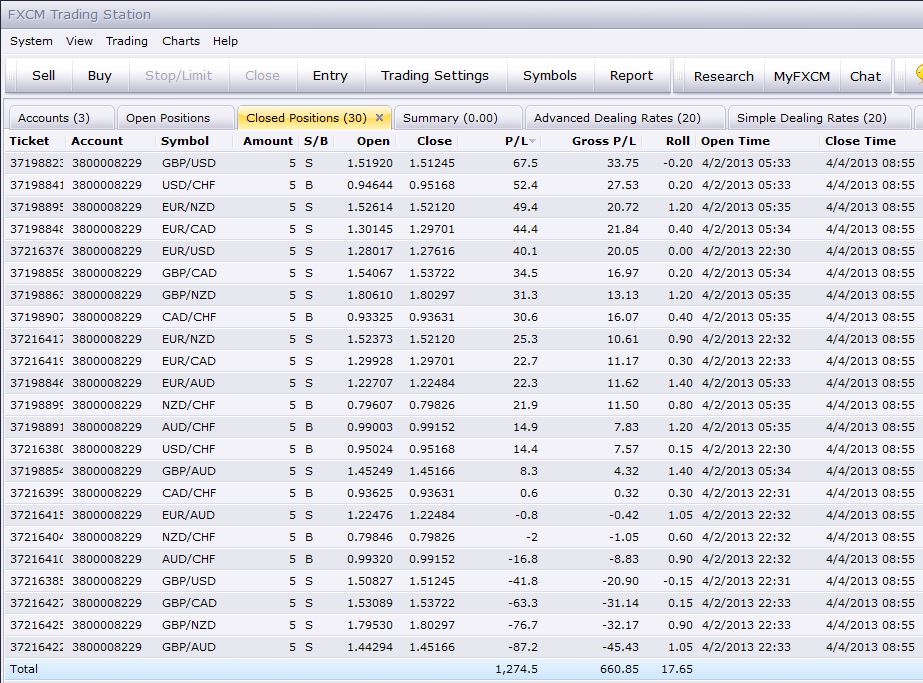
Task: Switch to the Summary (0.00) tab
Action: (x=457, y=118)
